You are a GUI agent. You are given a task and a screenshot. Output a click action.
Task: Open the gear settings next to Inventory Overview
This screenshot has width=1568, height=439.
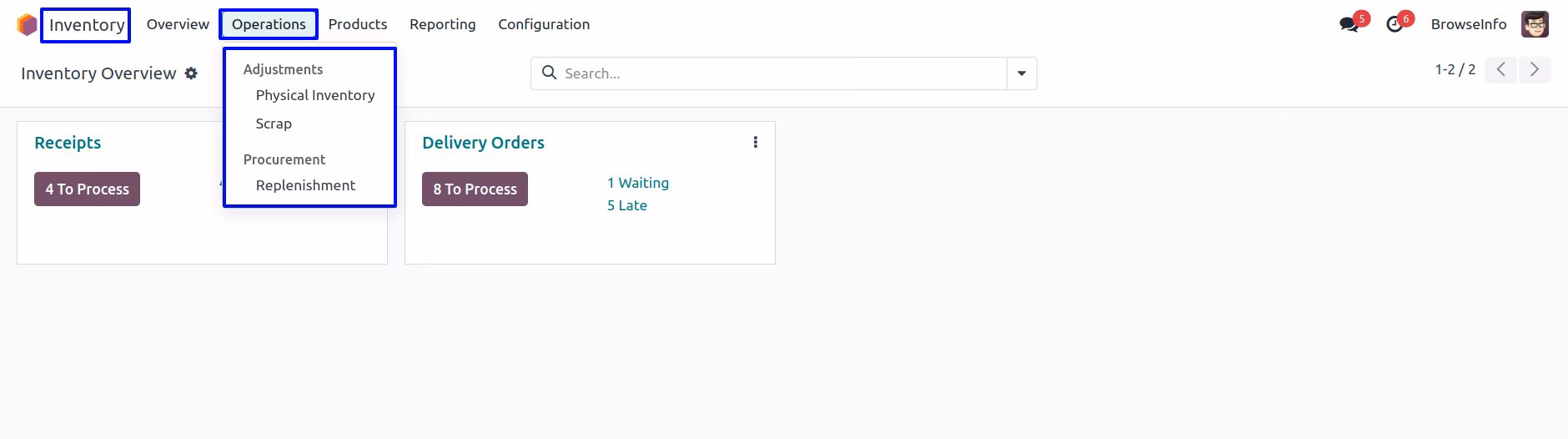191,73
